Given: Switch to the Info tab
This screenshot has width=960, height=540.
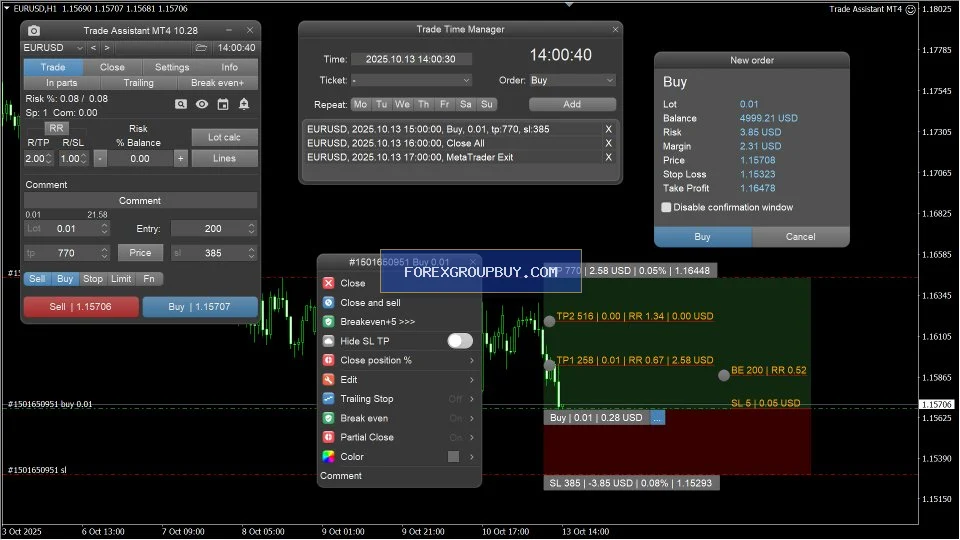Looking at the screenshot, I should (230, 67).
